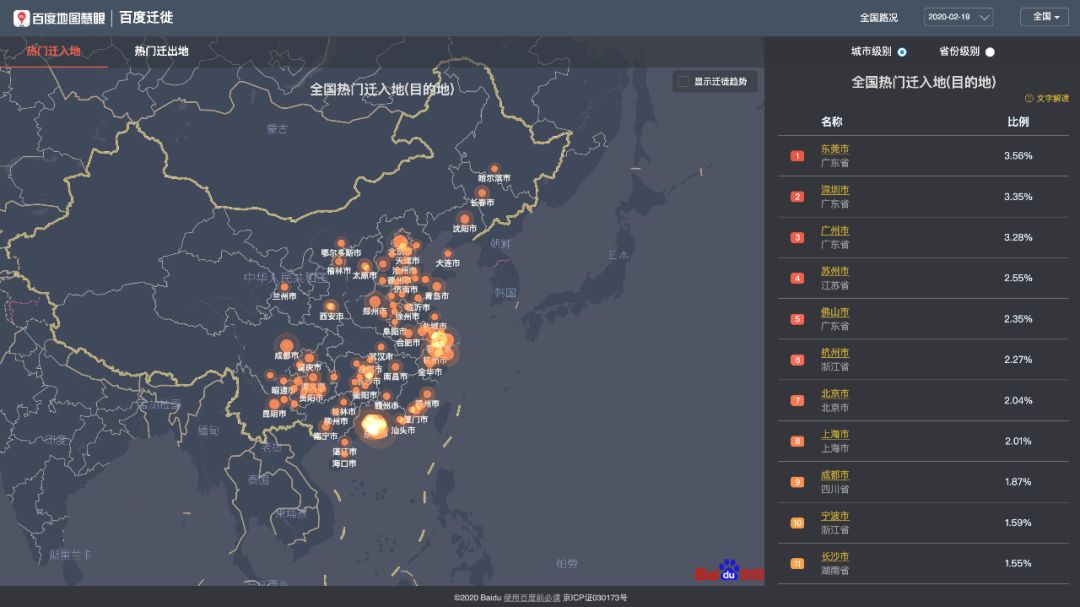Open the 北京市 ranking link
The image size is (1080, 607).
coord(835,393)
